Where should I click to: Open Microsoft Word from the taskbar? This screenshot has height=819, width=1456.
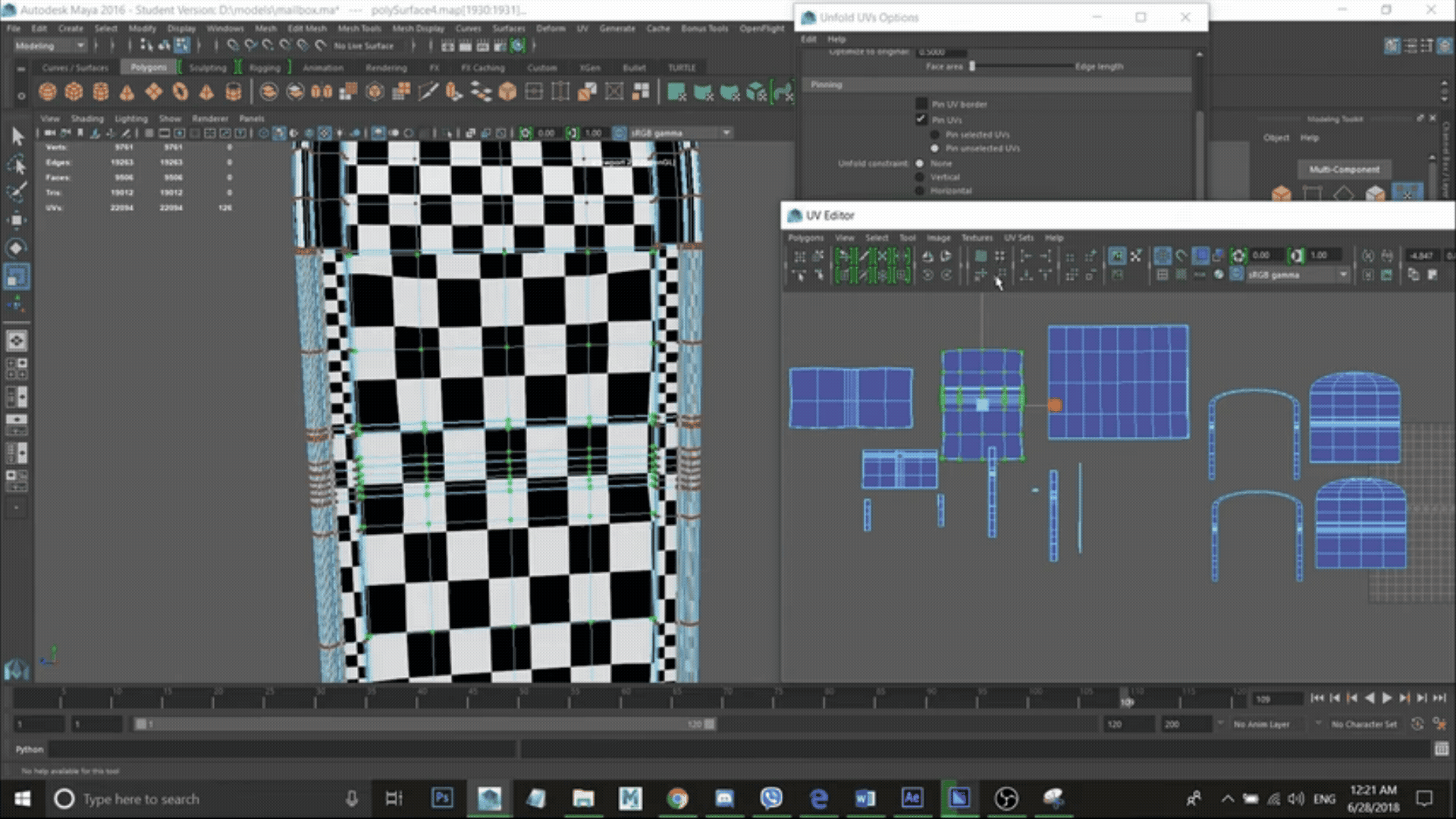(865, 799)
